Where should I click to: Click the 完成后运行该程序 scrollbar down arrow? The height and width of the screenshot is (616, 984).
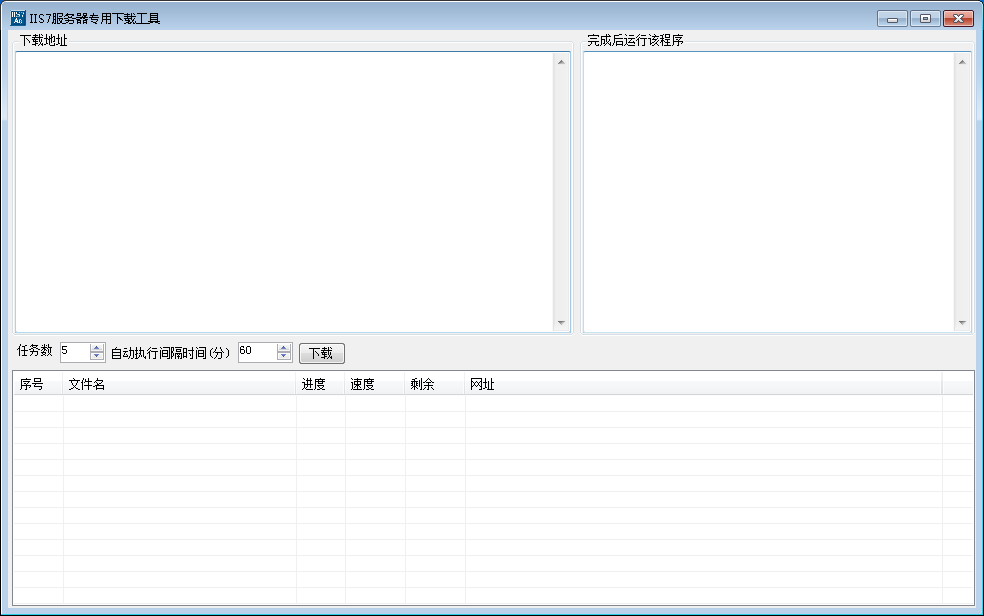962,323
